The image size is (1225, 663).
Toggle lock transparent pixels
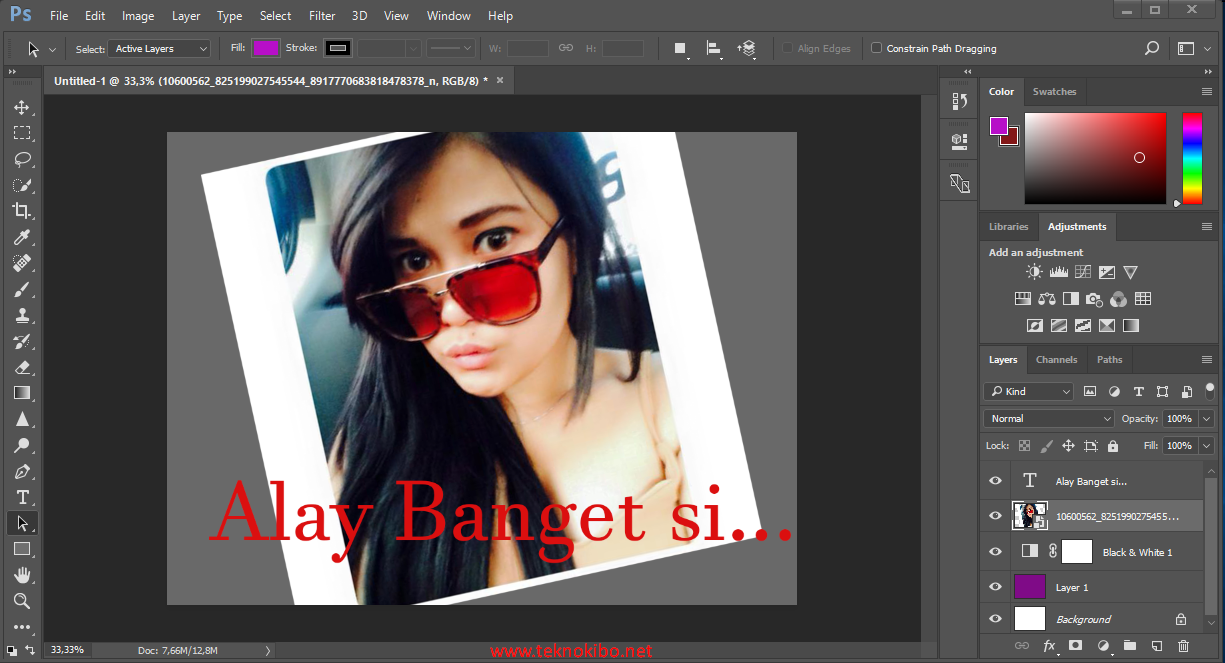point(1023,446)
